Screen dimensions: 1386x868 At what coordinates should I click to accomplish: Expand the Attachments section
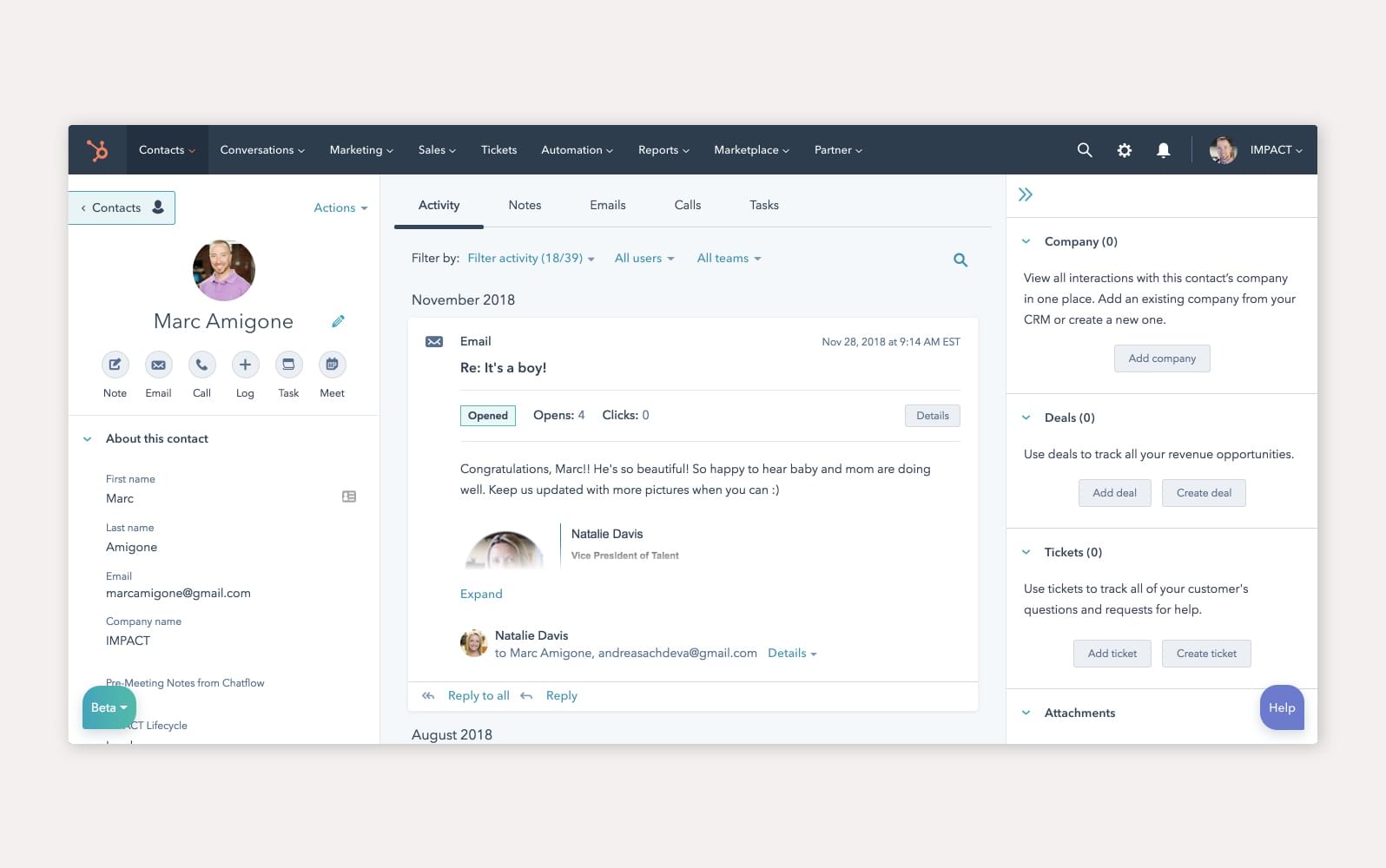1026,713
